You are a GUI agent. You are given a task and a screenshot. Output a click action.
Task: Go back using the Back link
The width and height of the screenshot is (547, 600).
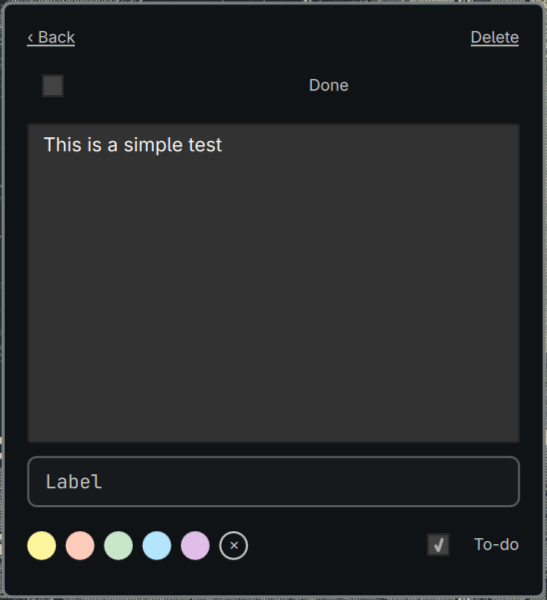click(x=51, y=38)
